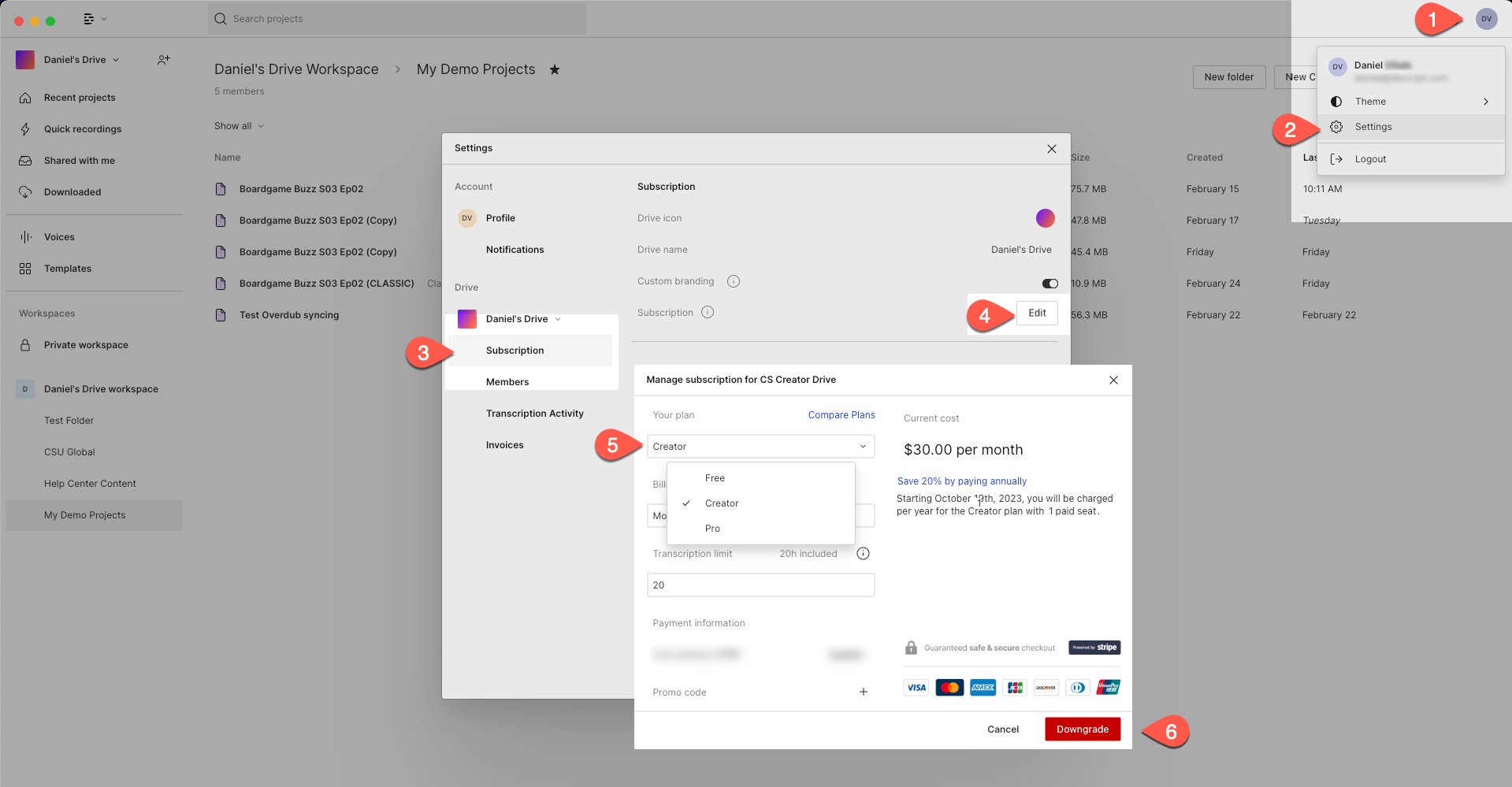Click the Edit subscription button
Viewport: 1512px width, 787px height.
click(x=1037, y=313)
